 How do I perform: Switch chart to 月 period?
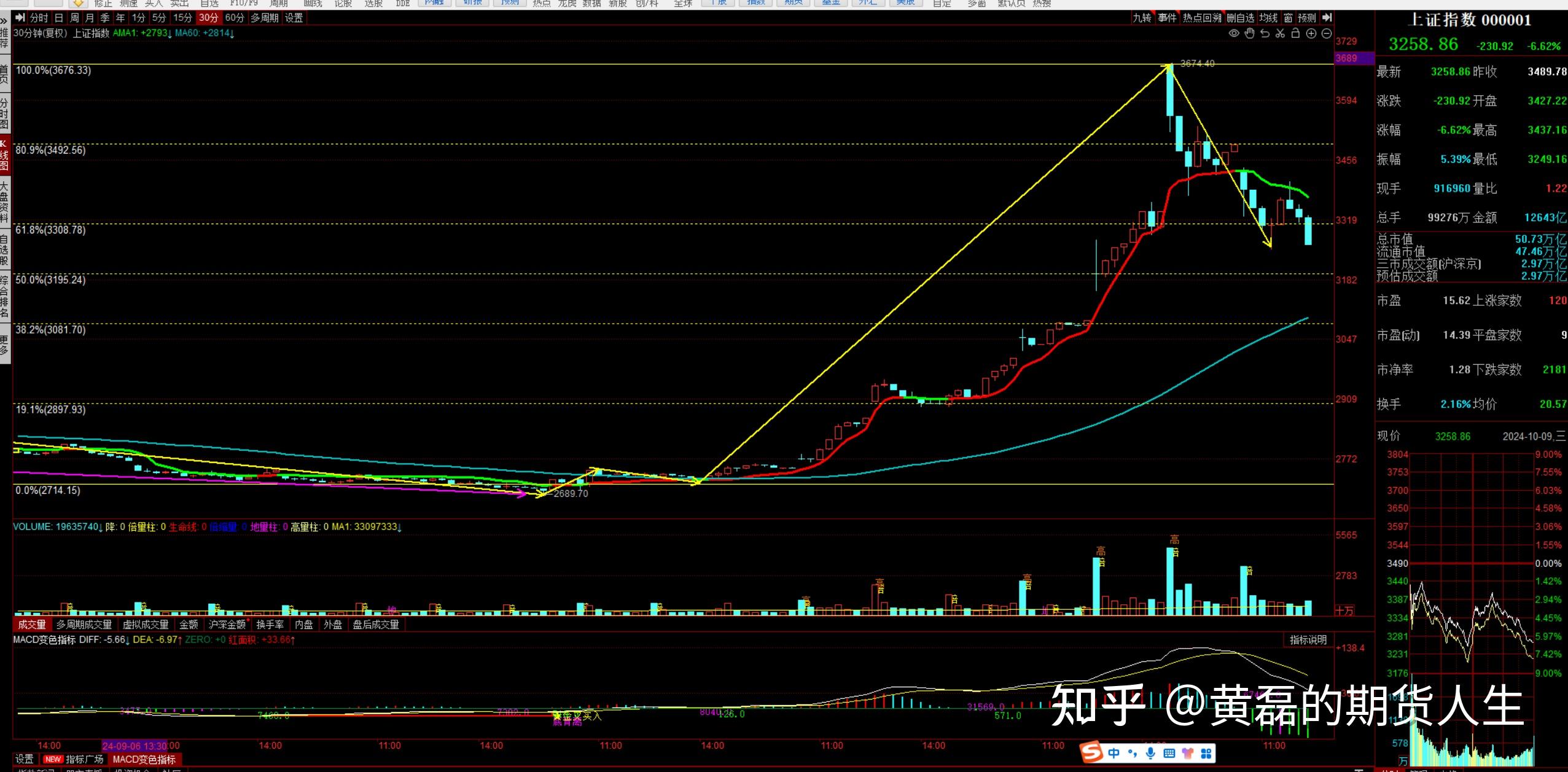[90, 18]
